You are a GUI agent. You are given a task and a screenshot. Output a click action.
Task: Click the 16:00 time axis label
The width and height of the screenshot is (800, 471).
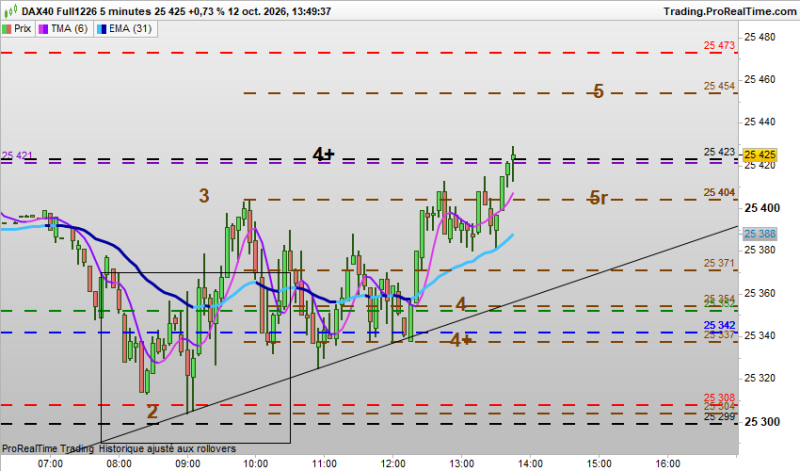point(667,463)
